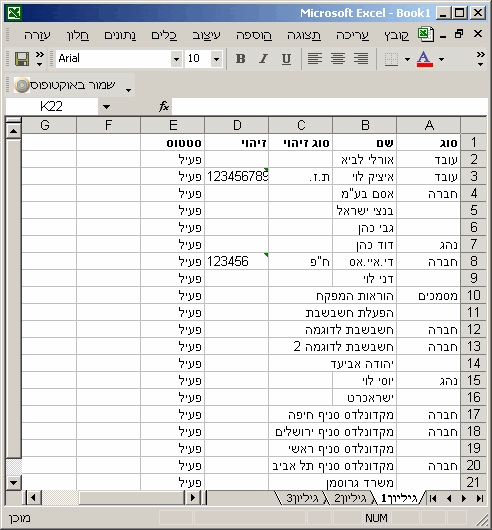
Task: Open the קובץ (File) menu
Action: (396, 35)
